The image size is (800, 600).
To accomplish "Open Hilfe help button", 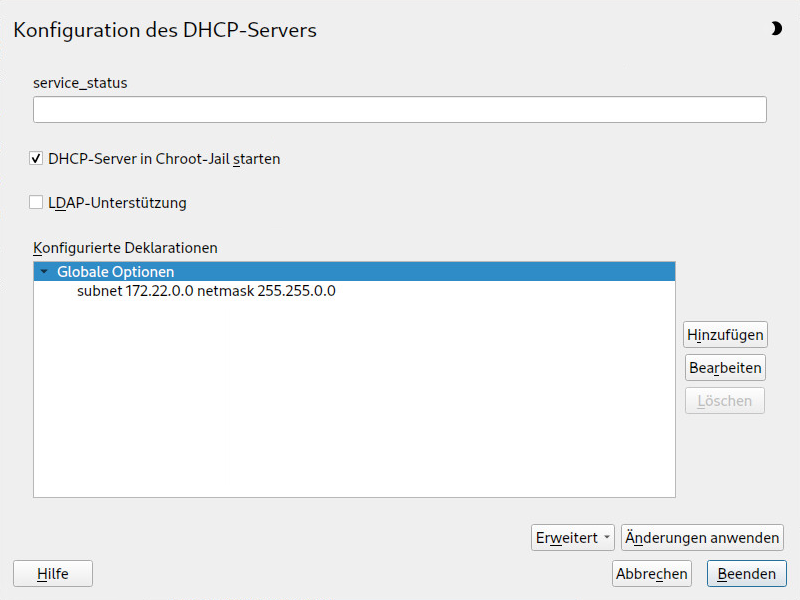I will pos(53,573).
